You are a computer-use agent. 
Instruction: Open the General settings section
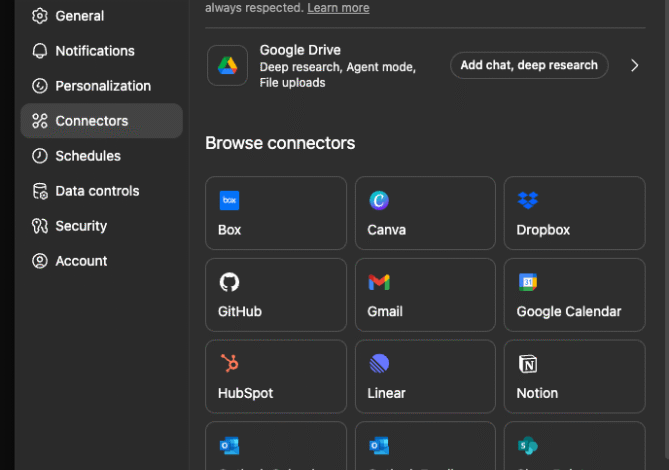point(79,16)
